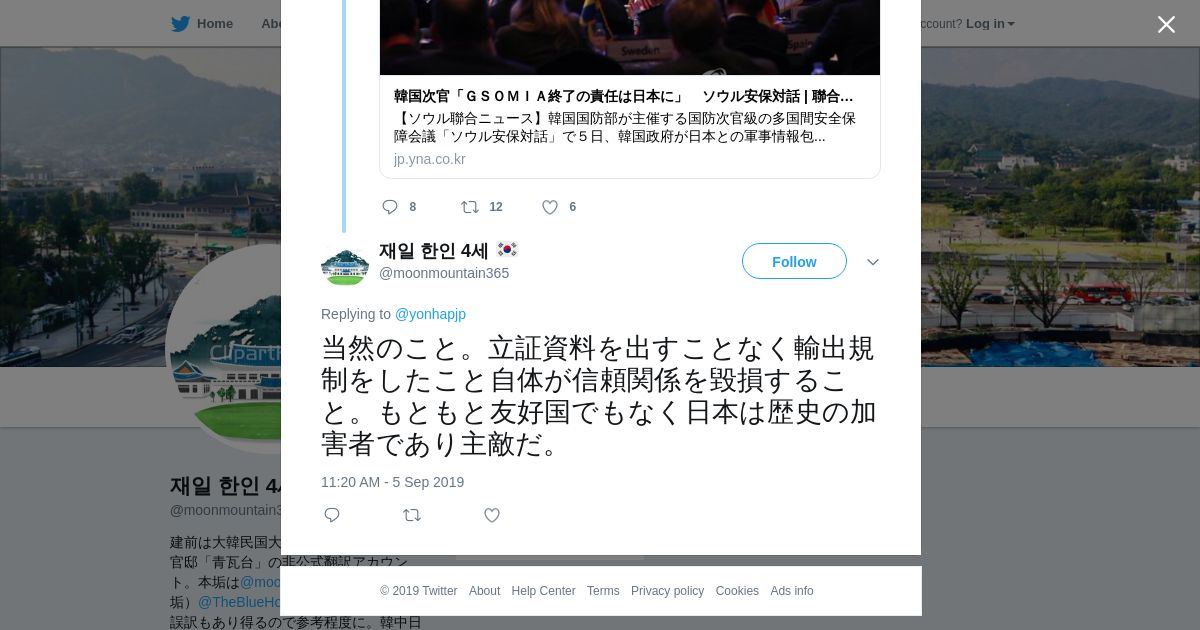Click the 11:20 AM - 5 Sep 2019 timestamp
The height and width of the screenshot is (630, 1200).
392,482
